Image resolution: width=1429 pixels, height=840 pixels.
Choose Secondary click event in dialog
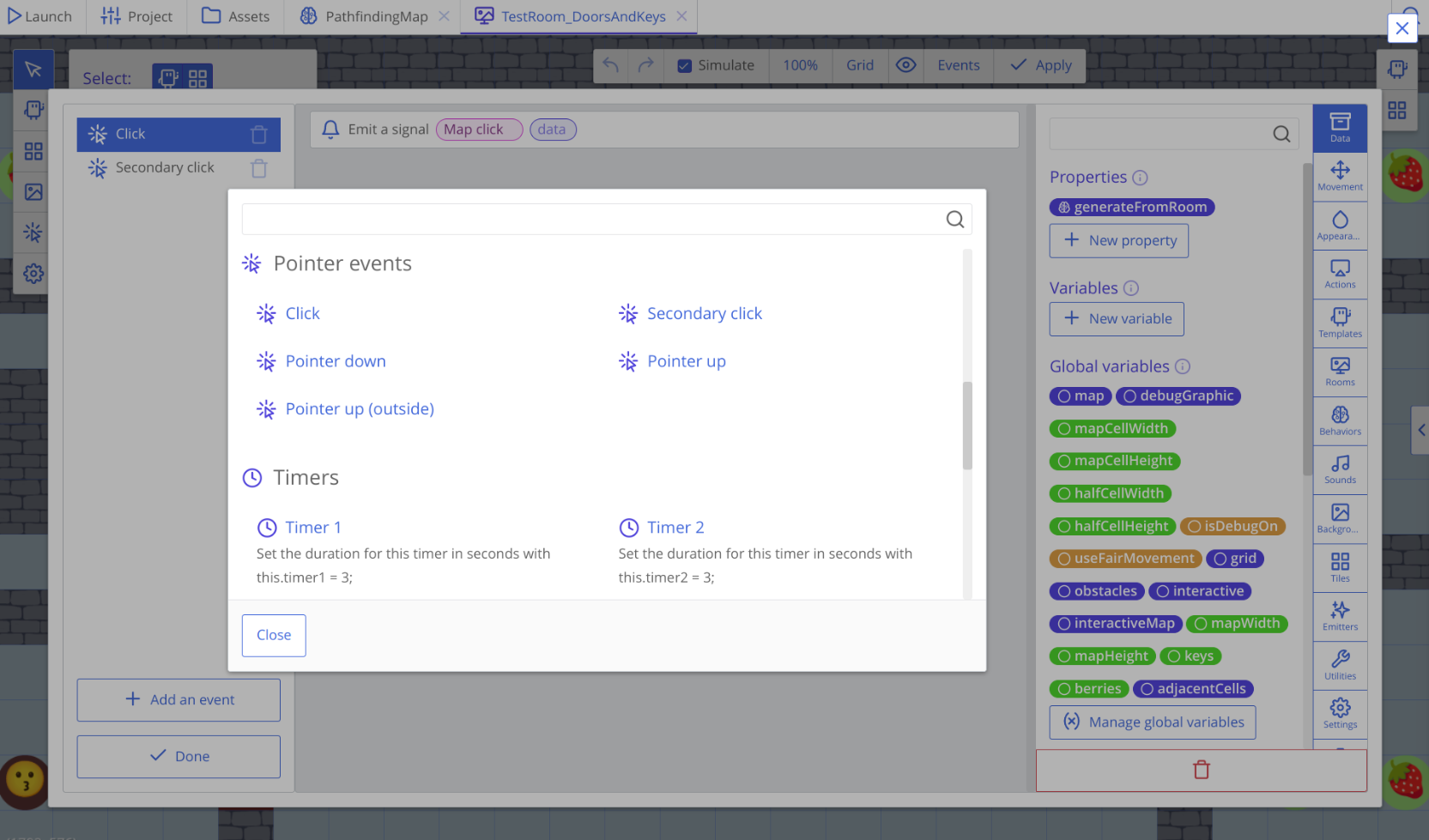coord(690,314)
